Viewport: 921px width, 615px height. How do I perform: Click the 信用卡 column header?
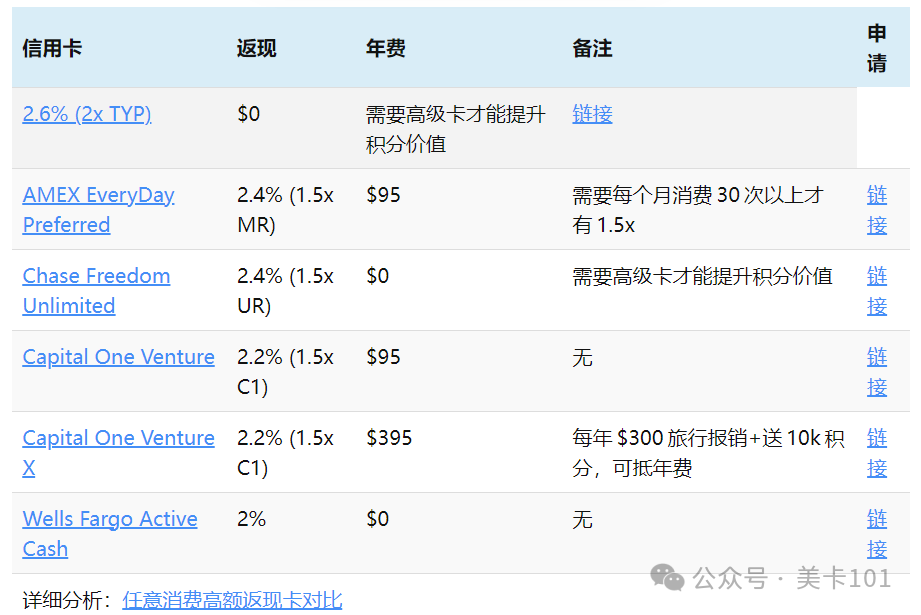52,48
